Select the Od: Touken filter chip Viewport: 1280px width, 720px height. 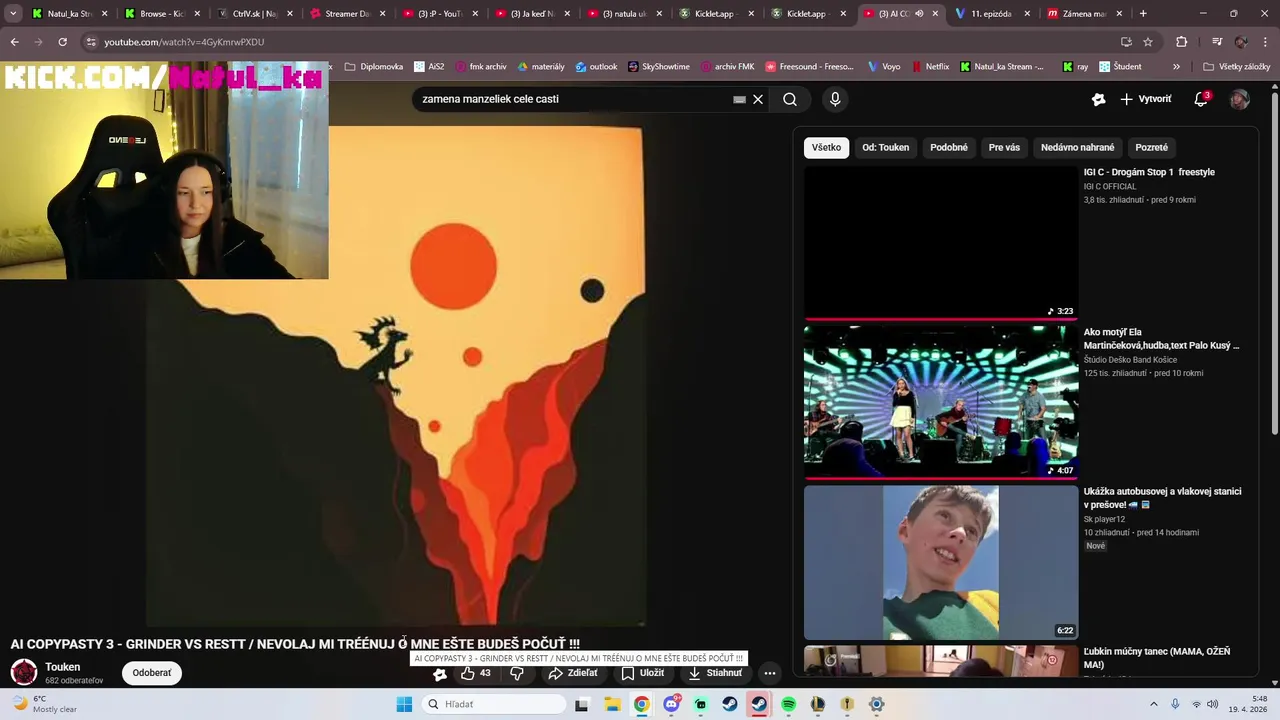pos(886,147)
